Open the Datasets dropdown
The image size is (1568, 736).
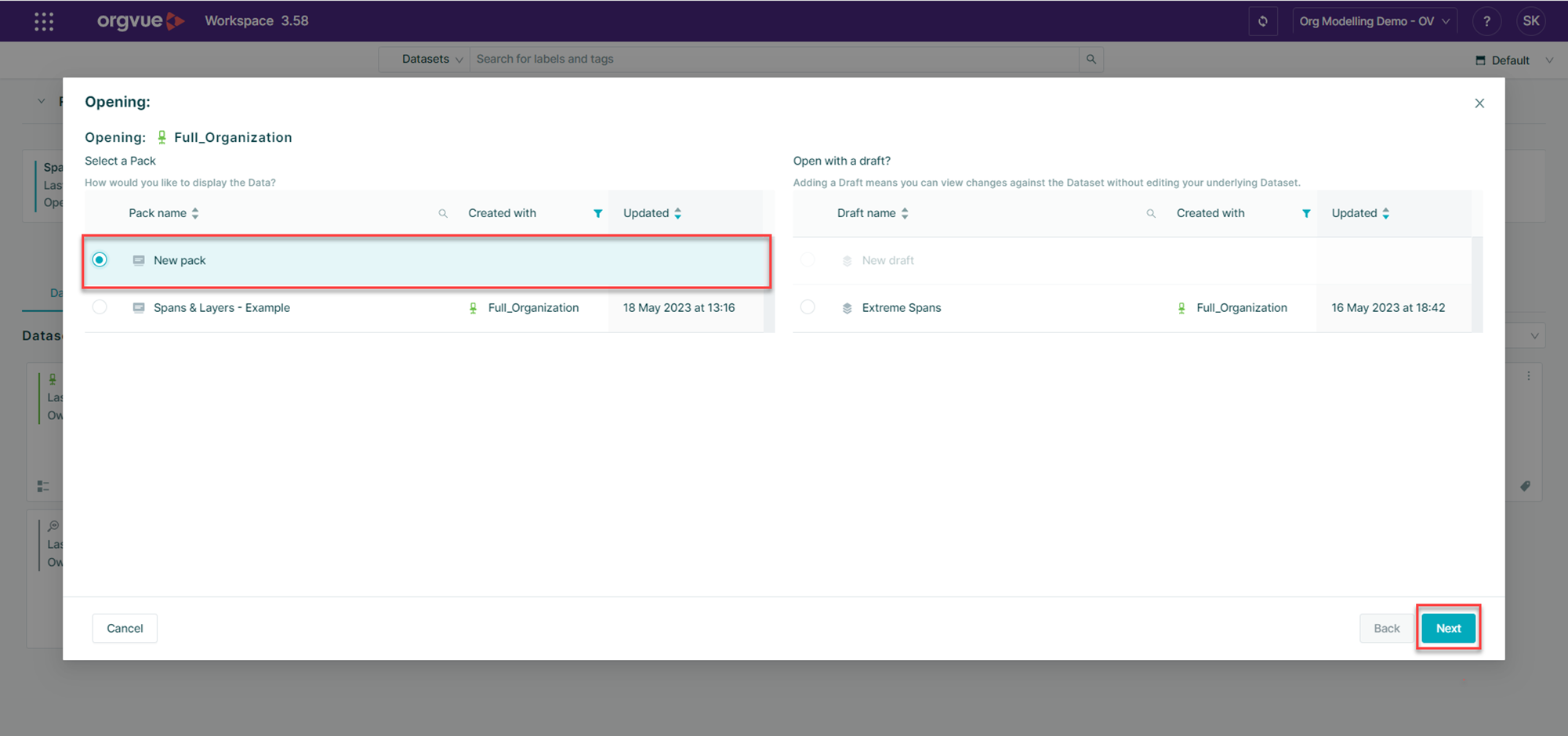pyautogui.click(x=430, y=60)
